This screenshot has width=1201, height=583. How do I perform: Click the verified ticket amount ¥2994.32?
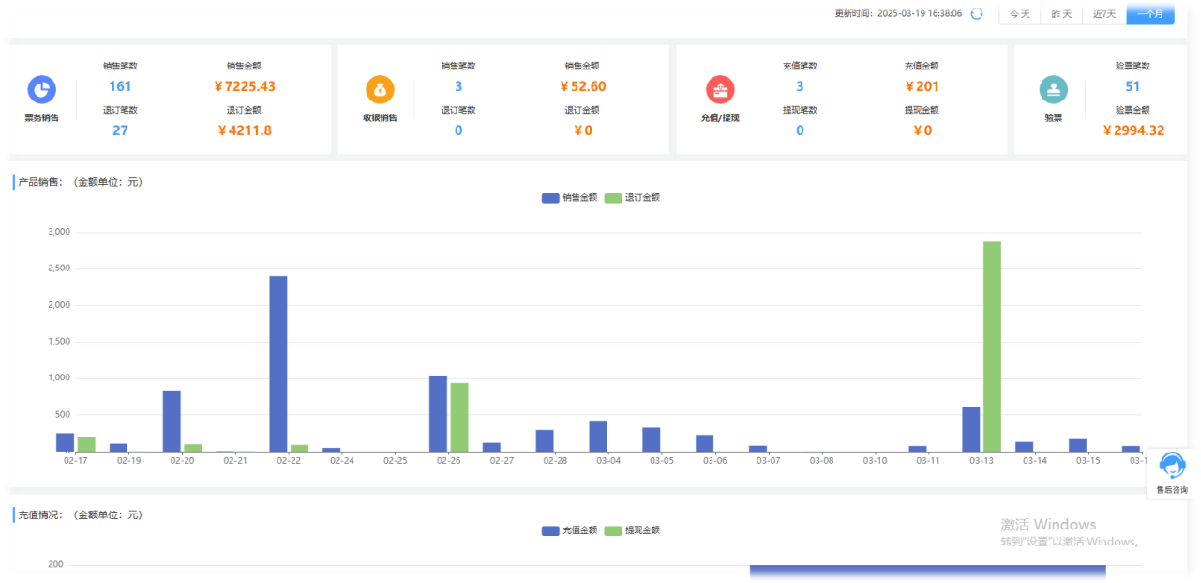1133,130
